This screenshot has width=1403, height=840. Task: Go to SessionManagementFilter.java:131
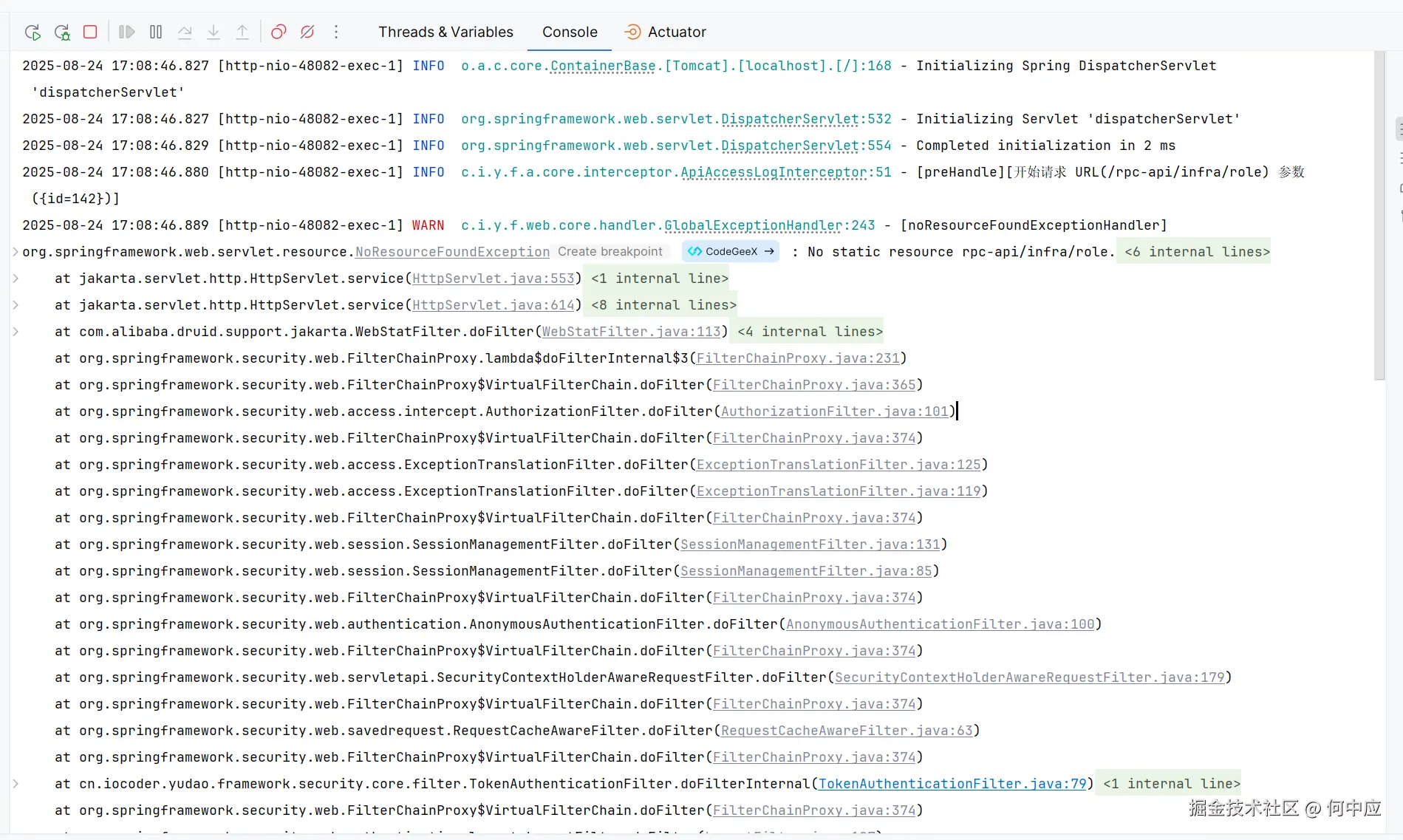[810, 544]
